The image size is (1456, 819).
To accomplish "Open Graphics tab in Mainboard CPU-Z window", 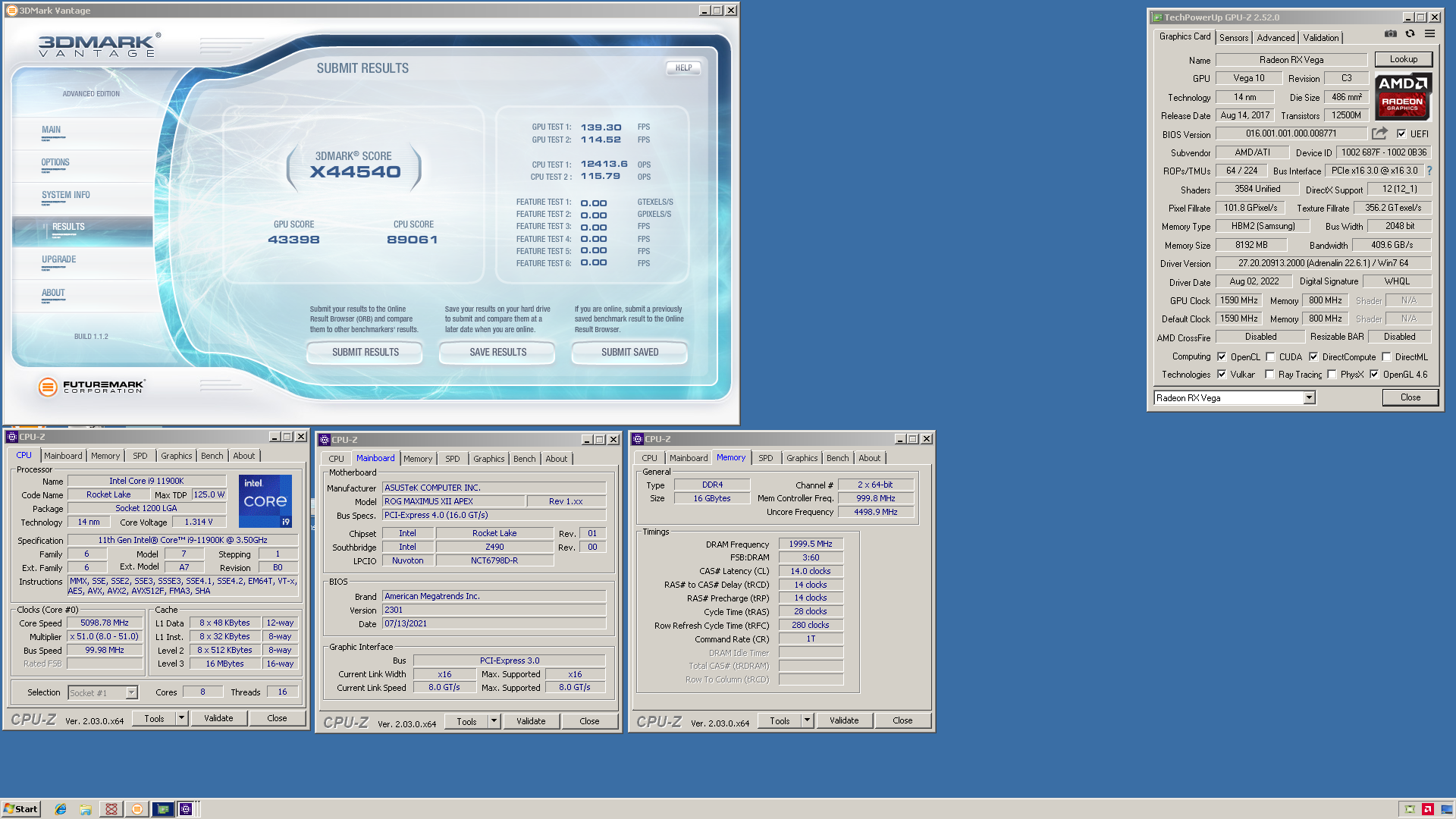I will coord(489,459).
